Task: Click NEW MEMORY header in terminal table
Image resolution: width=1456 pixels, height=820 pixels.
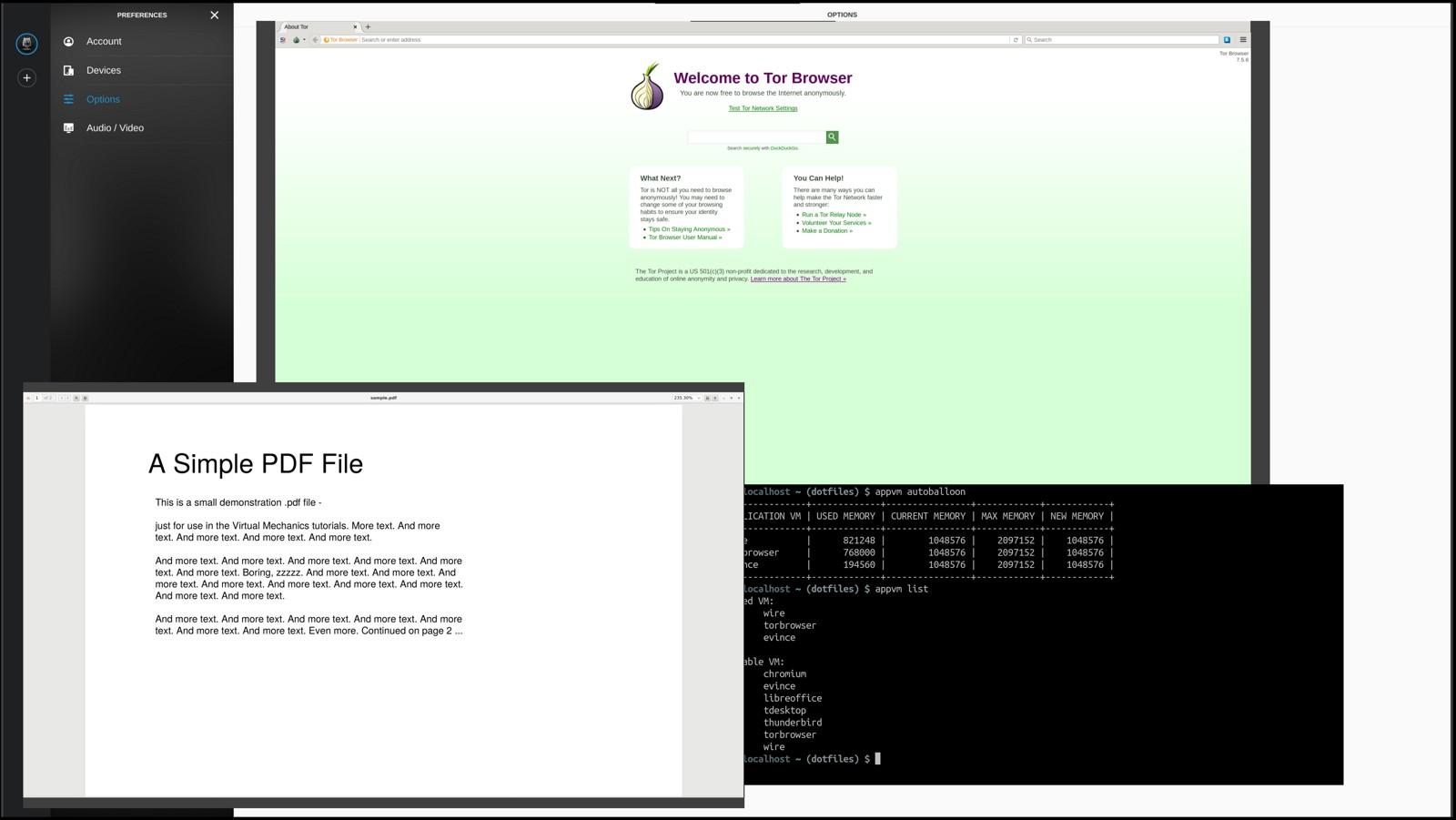Action: [1077, 516]
